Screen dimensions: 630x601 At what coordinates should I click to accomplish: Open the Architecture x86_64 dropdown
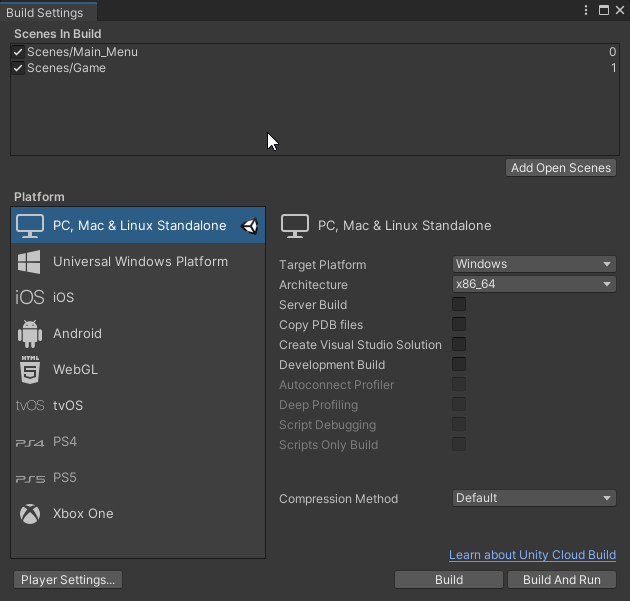point(534,284)
